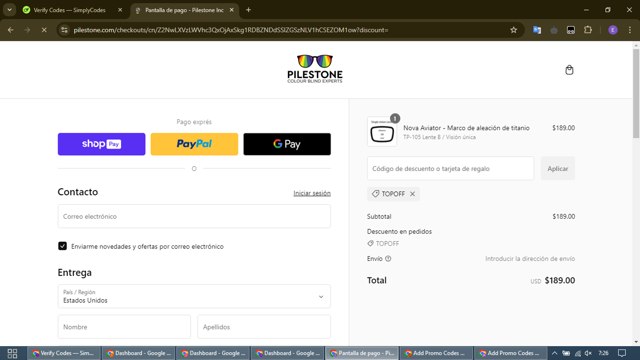Switch to Verify Codes — SimplyCodes tab
The height and width of the screenshot is (360, 640).
pos(69,10)
